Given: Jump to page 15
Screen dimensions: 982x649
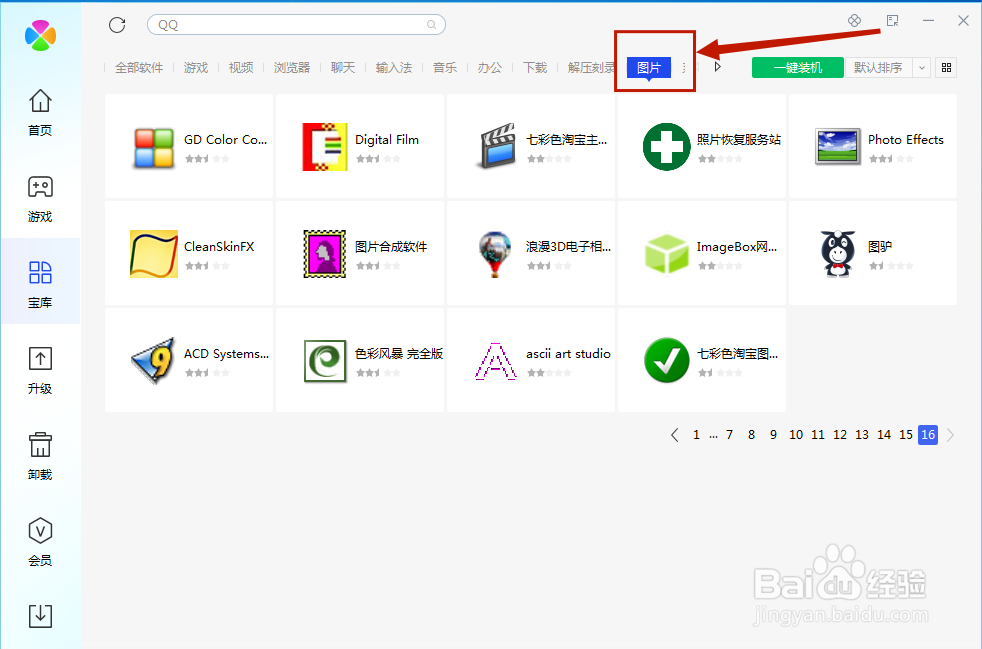Looking at the screenshot, I should click(906, 435).
